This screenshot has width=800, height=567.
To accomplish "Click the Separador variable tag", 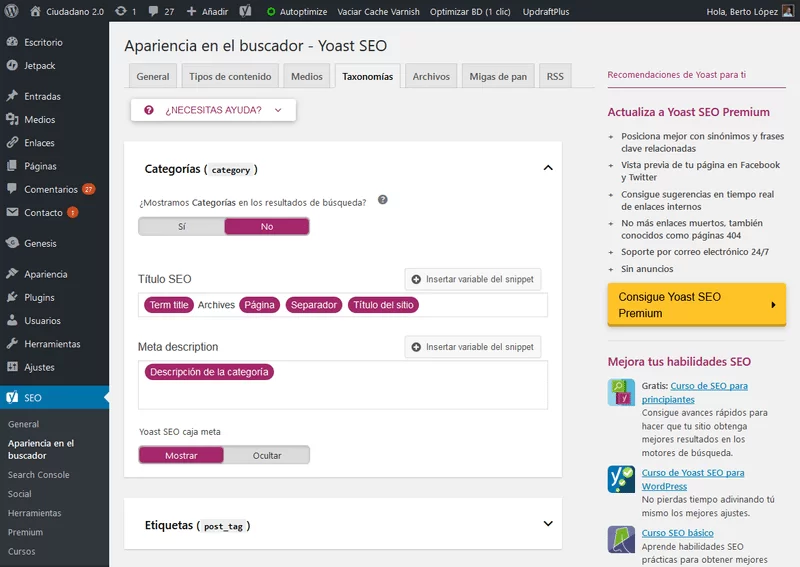I will 314,305.
